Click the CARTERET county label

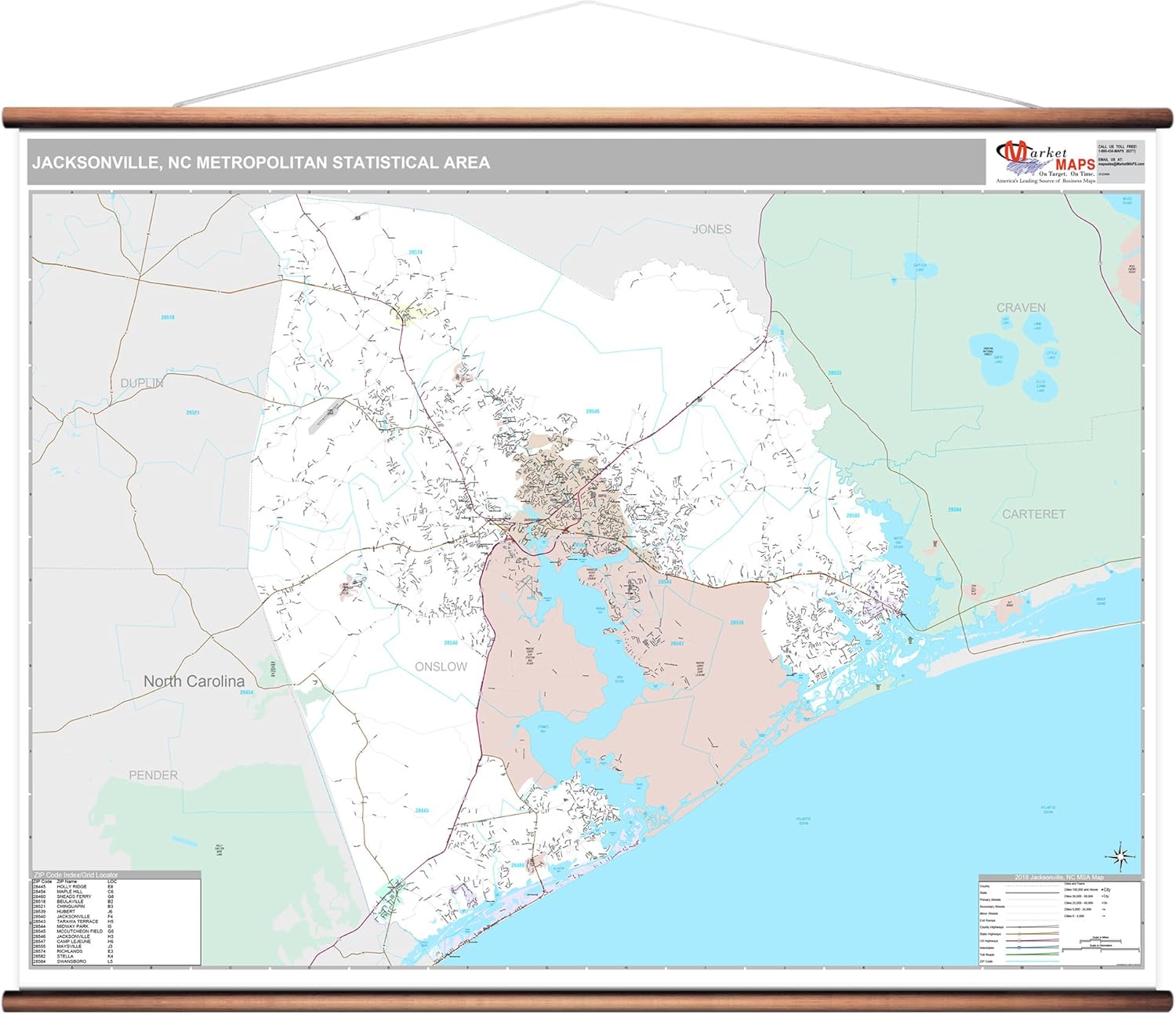point(1033,514)
